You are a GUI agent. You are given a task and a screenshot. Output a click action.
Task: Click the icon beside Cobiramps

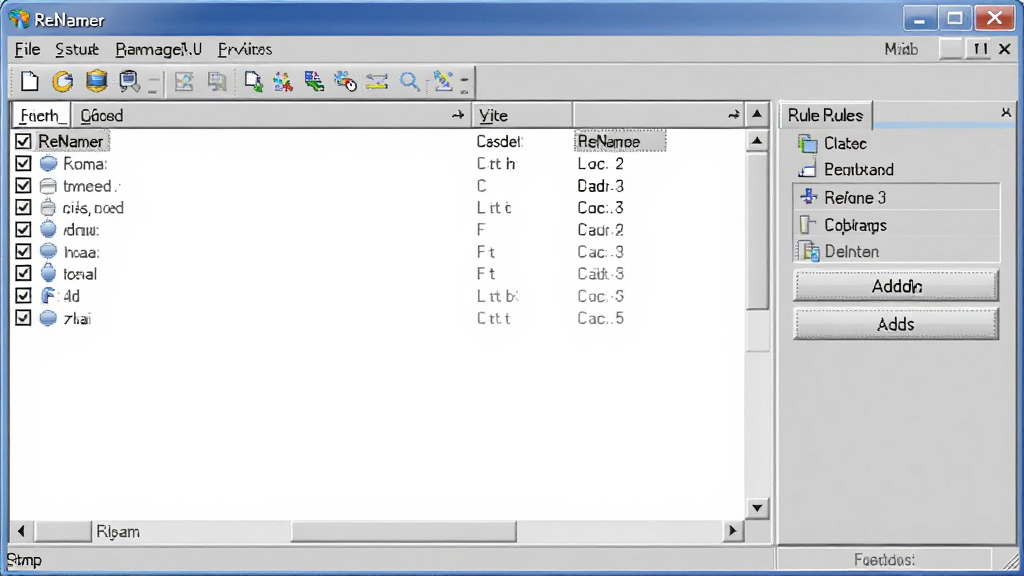click(808, 225)
